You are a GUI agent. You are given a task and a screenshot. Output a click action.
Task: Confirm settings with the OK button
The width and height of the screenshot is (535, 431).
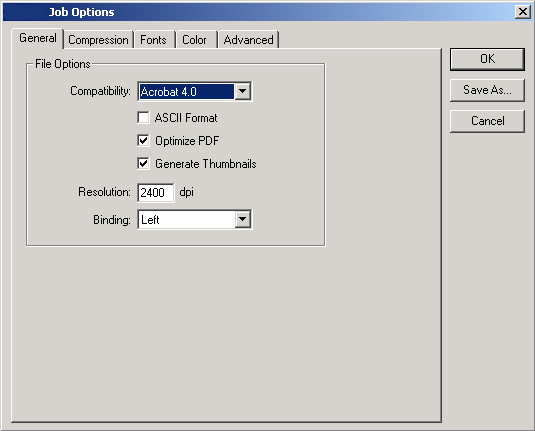coord(487,59)
